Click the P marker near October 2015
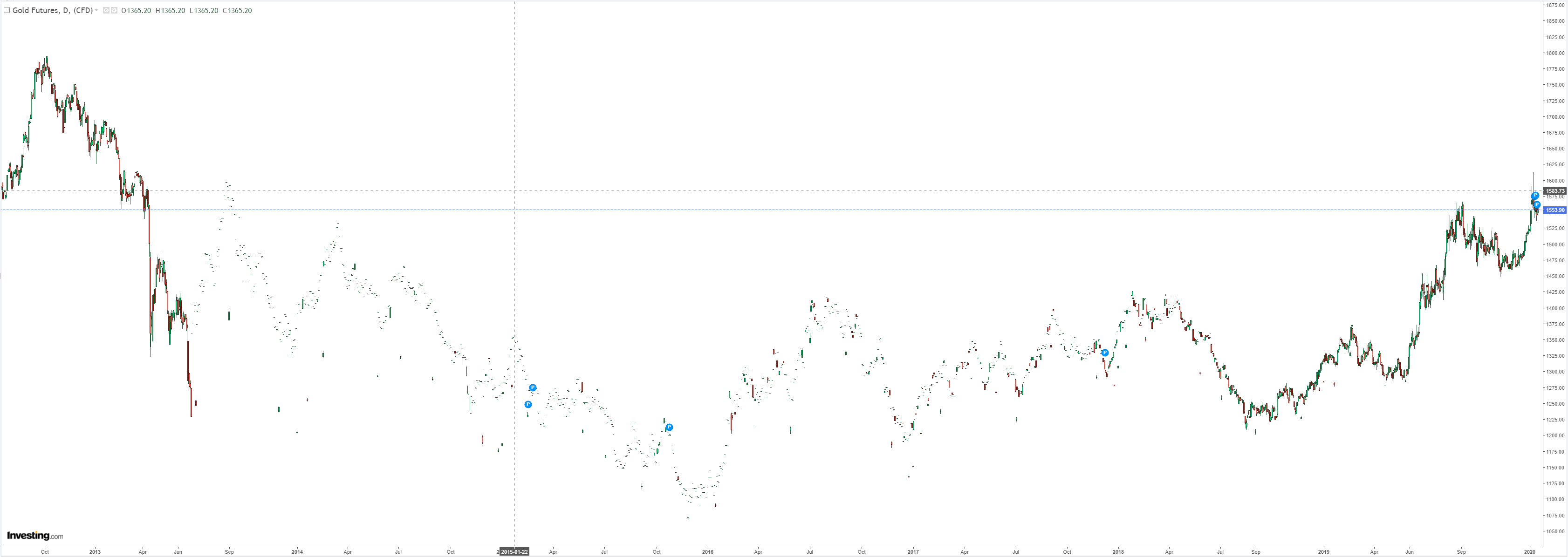This screenshot has height=557, width=1568. 669,428
